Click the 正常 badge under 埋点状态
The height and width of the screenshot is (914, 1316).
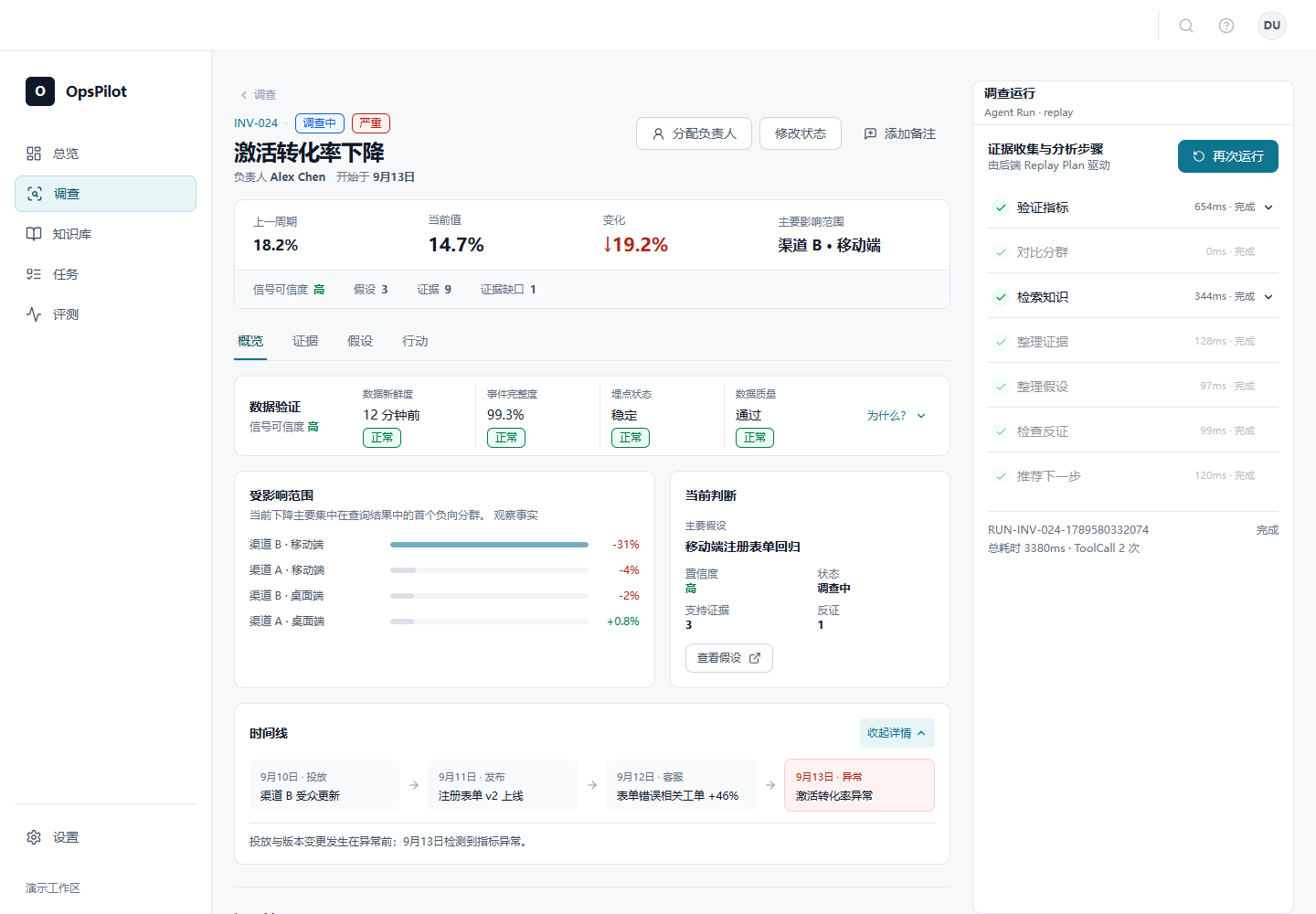click(631, 438)
